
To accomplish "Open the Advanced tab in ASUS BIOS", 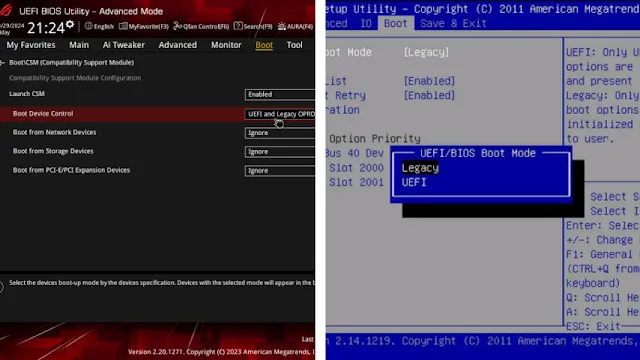I will coord(178,45).
